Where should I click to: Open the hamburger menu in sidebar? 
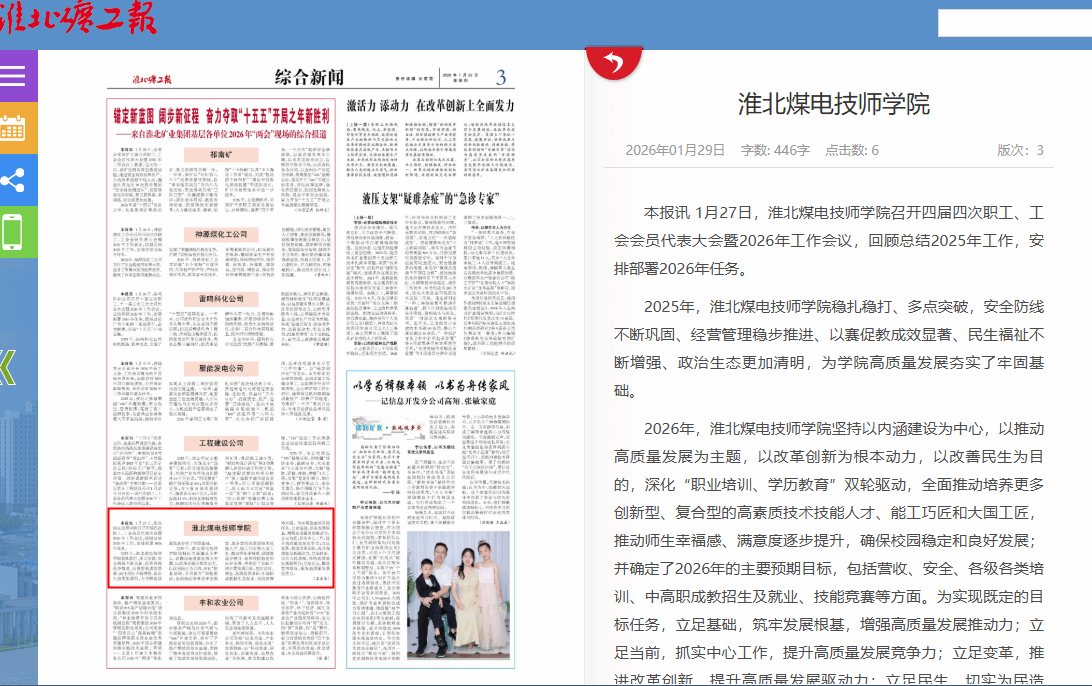click(14, 76)
